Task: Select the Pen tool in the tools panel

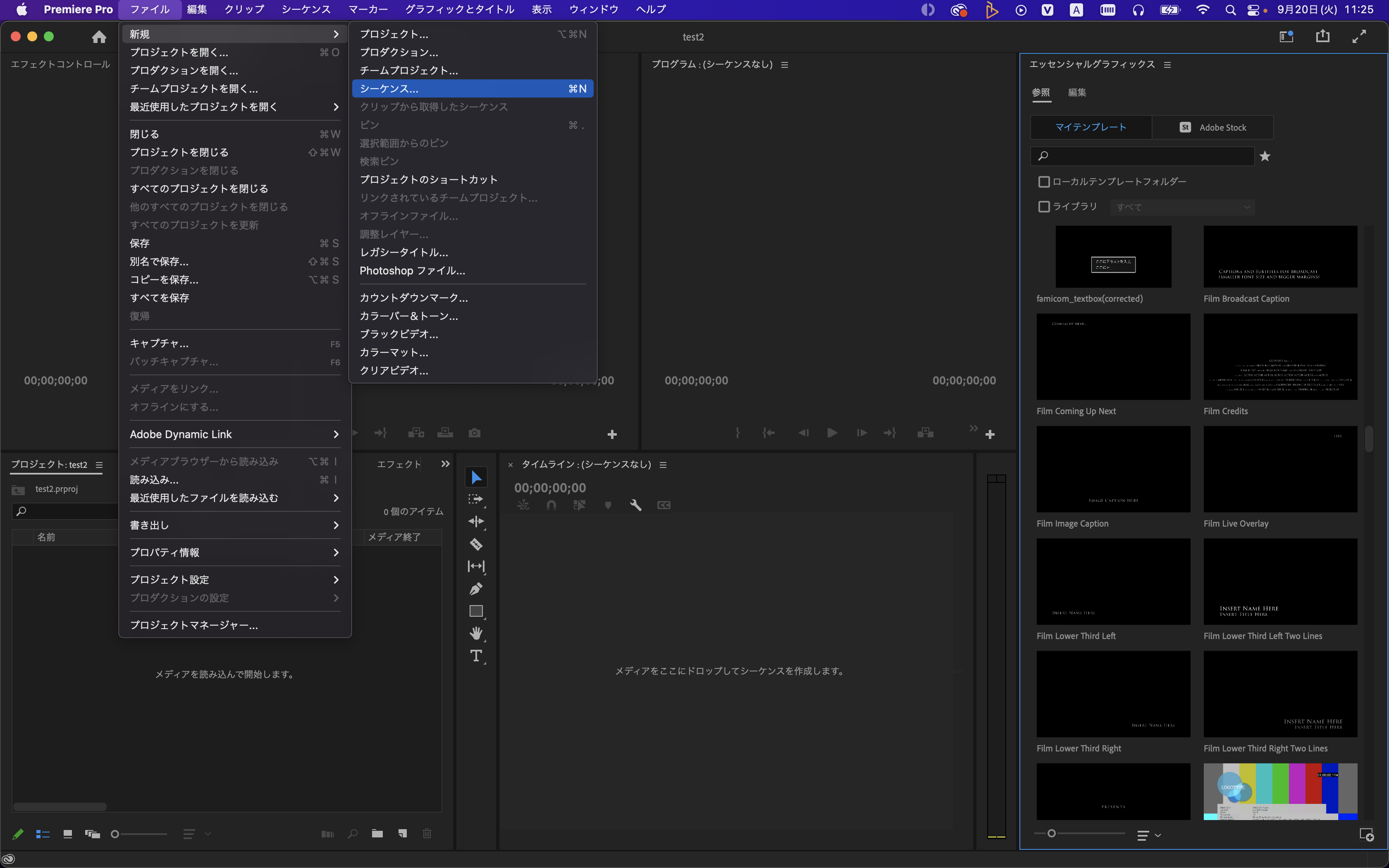Action: click(x=476, y=589)
